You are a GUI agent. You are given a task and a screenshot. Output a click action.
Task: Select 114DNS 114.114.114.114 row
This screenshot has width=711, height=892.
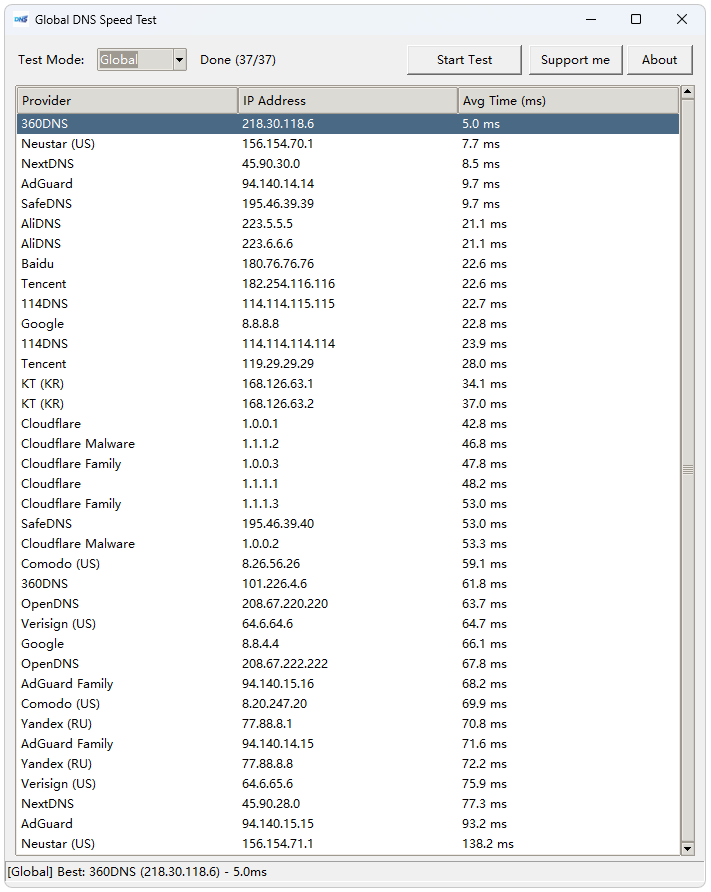coord(348,344)
